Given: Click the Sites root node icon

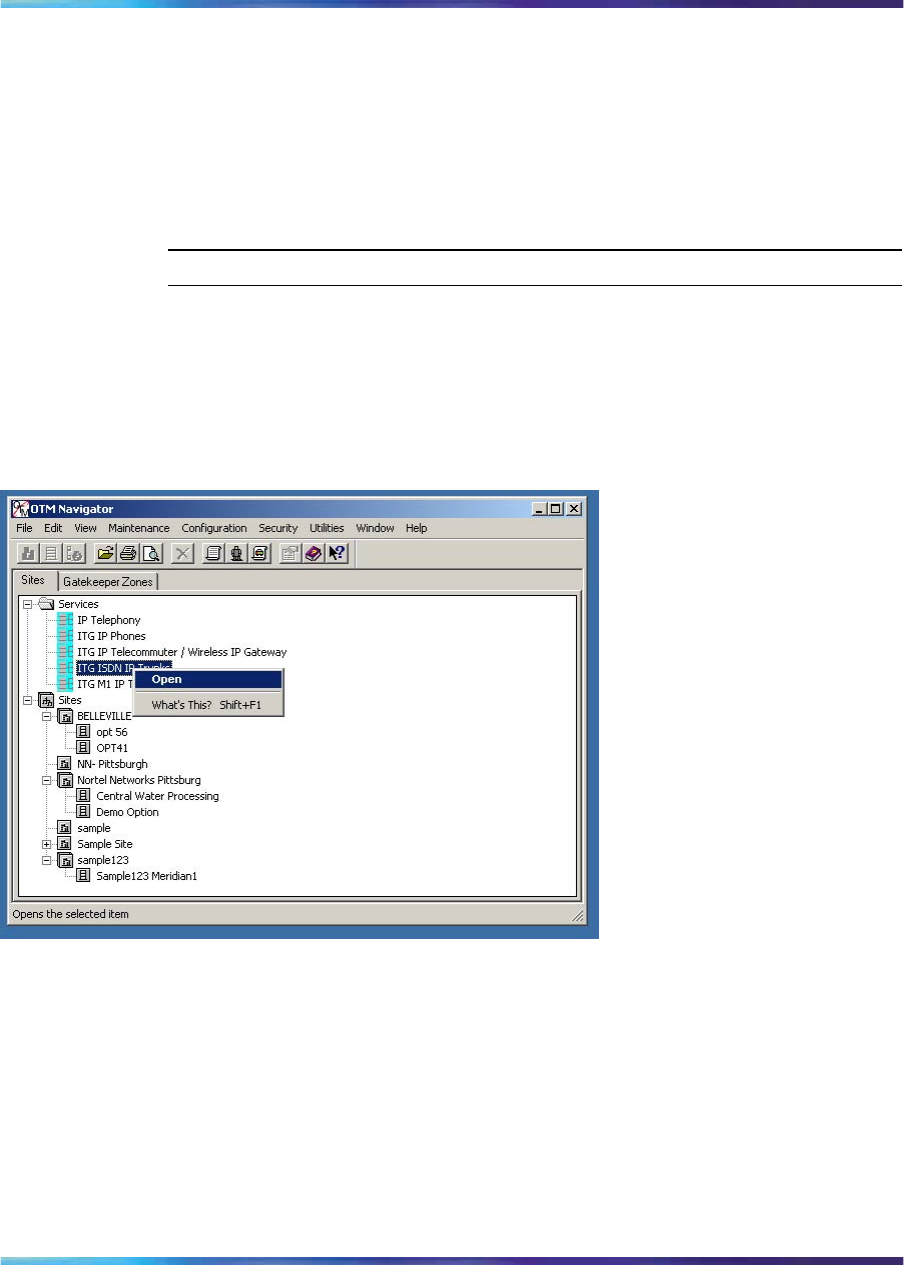Looking at the screenshot, I should coord(46,700).
